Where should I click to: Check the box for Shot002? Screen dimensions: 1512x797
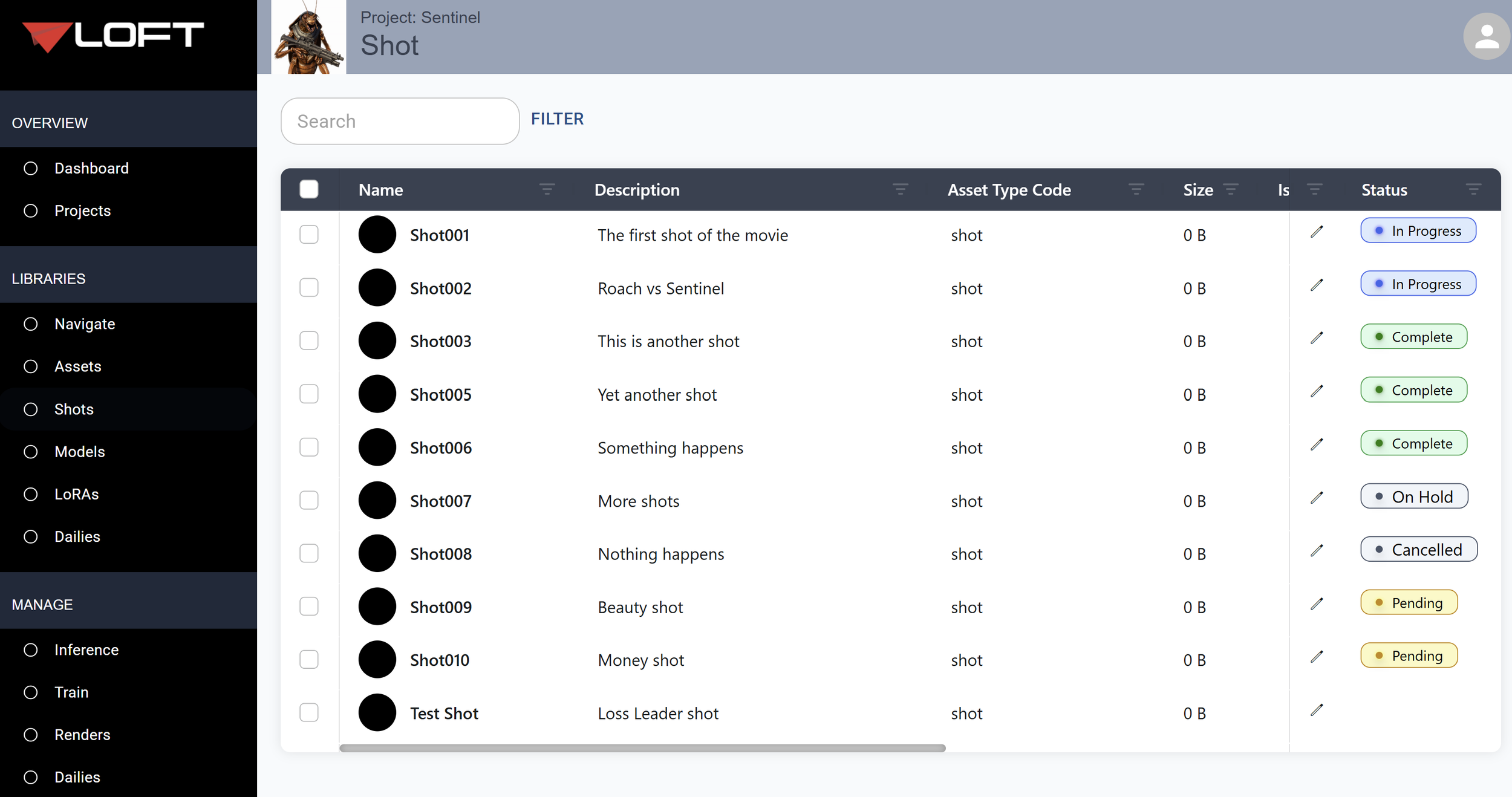pos(309,288)
